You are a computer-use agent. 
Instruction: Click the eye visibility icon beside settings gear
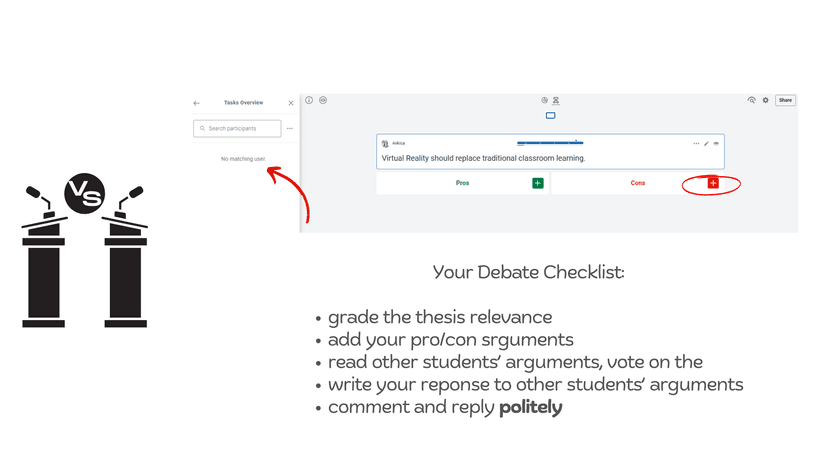point(752,100)
